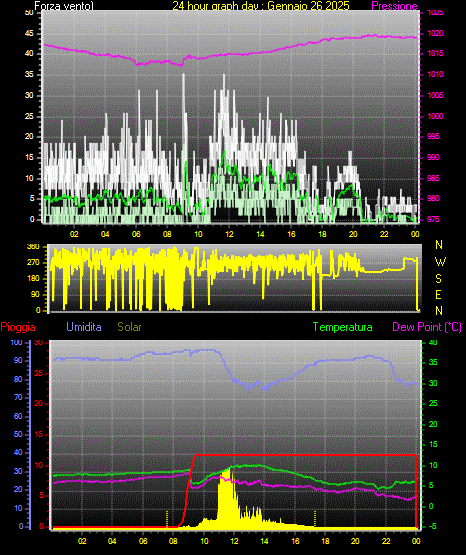
Task: Click the red rain total plateau line
Action: coord(305,455)
